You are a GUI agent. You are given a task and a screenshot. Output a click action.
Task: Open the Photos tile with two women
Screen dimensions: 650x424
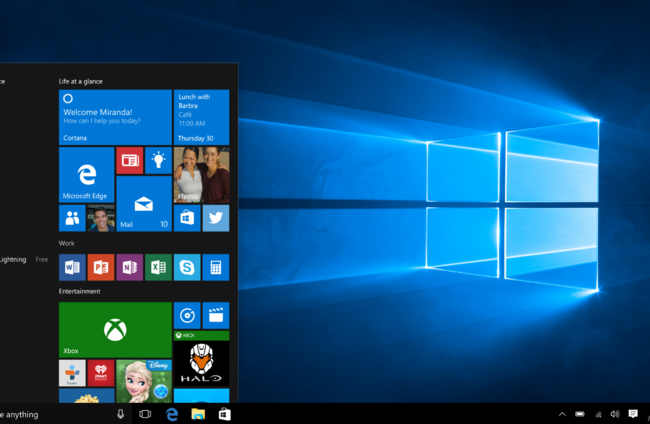201,175
